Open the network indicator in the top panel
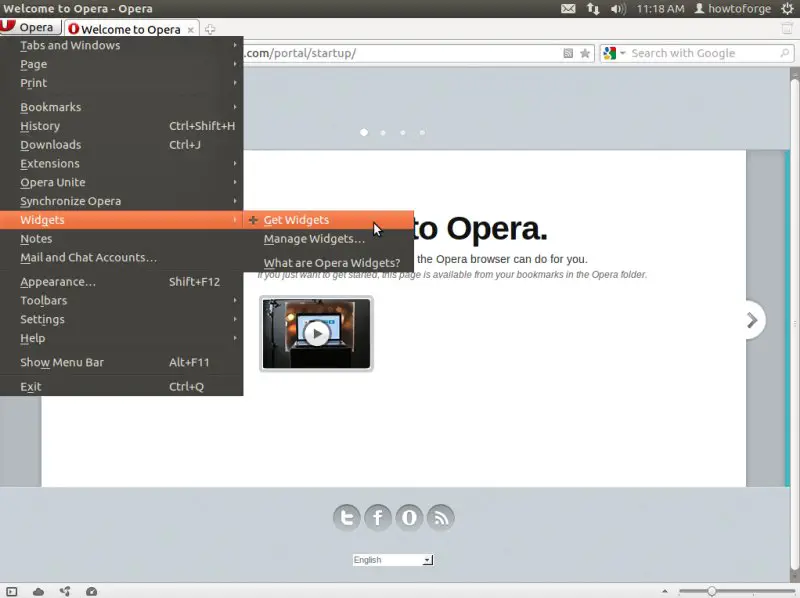800x598 pixels. (x=592, y=9)
